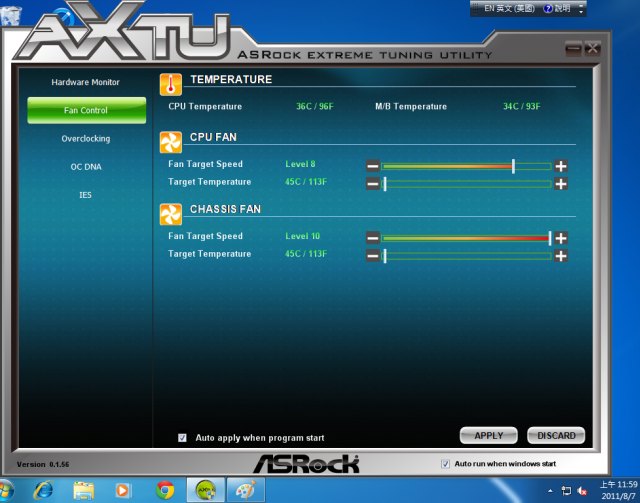Toggle Auto run when windows start checkbox
This screenshot has width=640, height=503.
point(445,464)
